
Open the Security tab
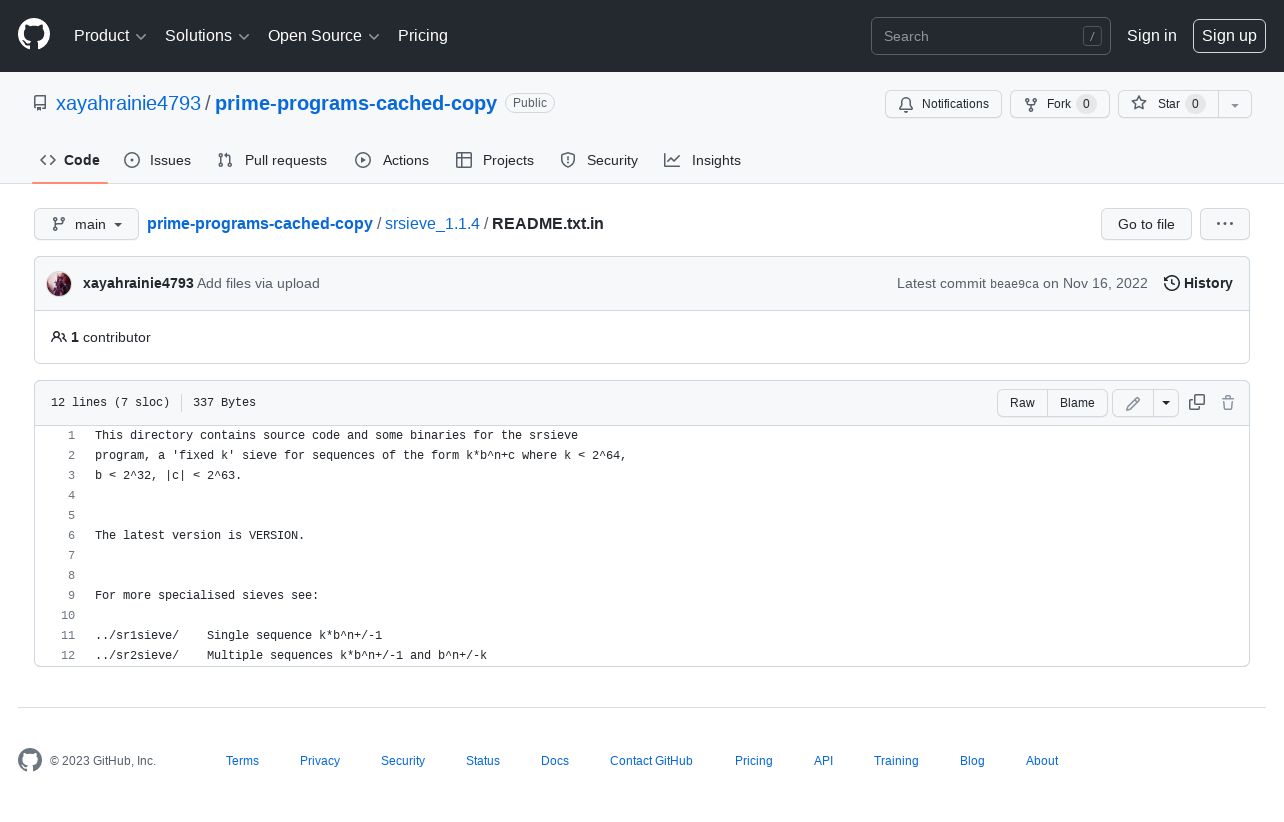pos(599,160)
